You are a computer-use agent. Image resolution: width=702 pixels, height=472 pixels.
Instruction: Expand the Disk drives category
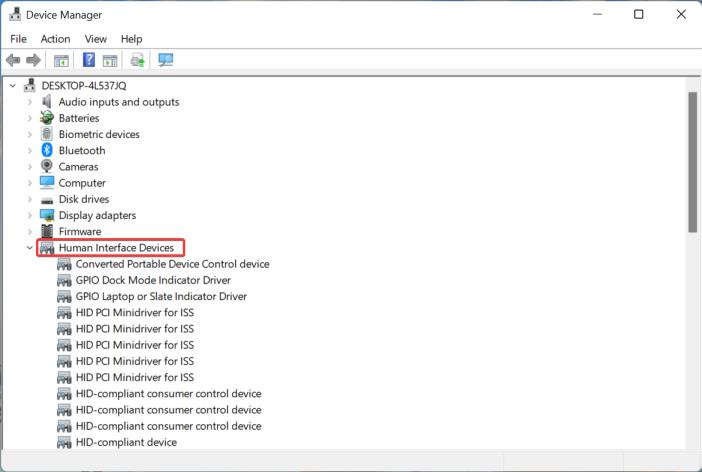pyautogui.click(x=30, y=199)
